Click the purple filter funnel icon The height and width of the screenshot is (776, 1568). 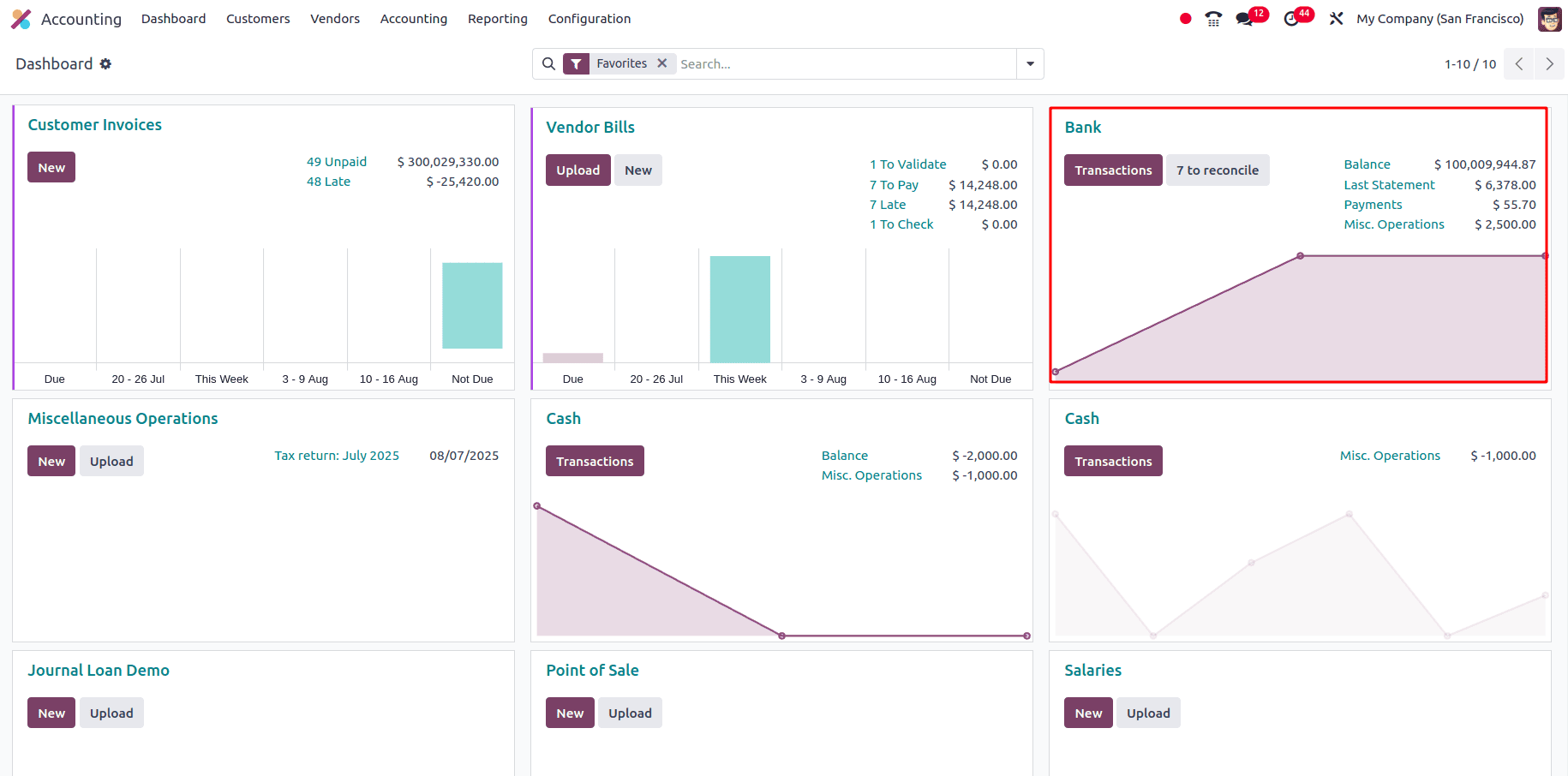[577, 63]
